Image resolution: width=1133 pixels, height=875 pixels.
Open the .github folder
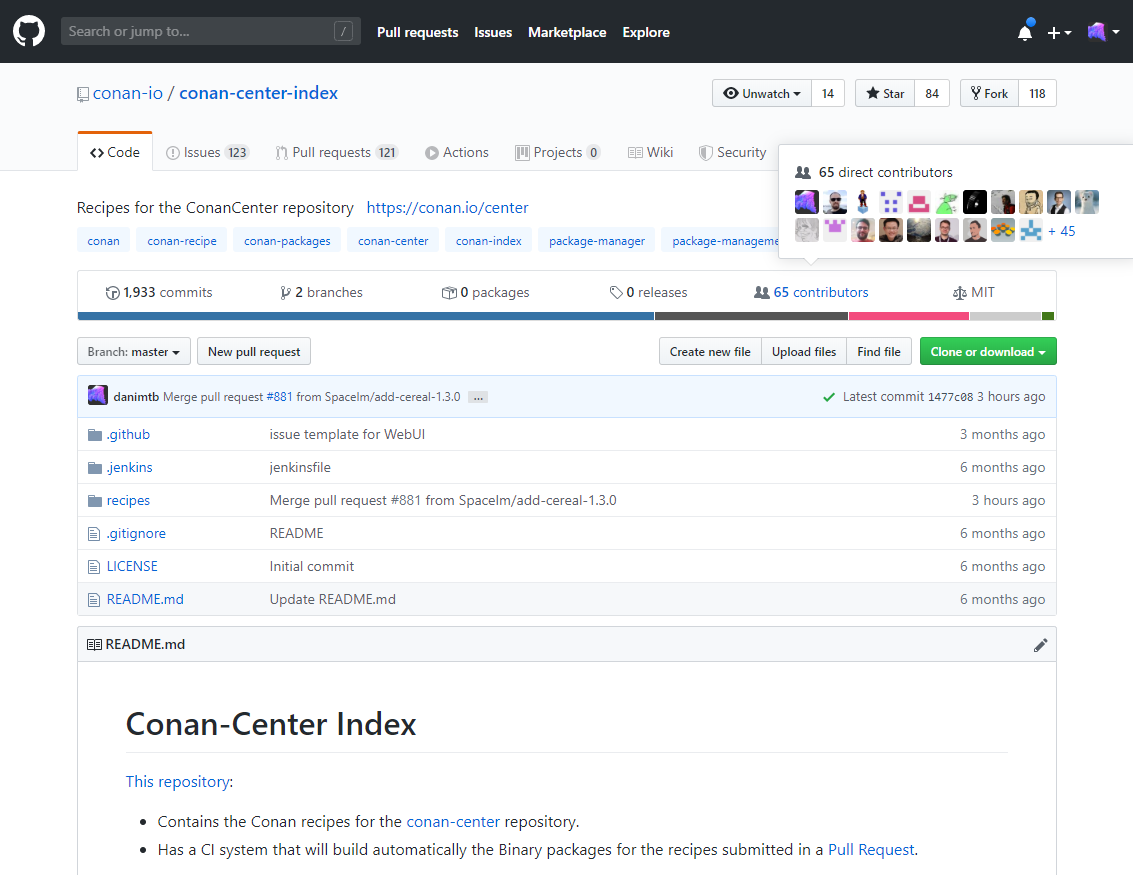coord(129,434)
